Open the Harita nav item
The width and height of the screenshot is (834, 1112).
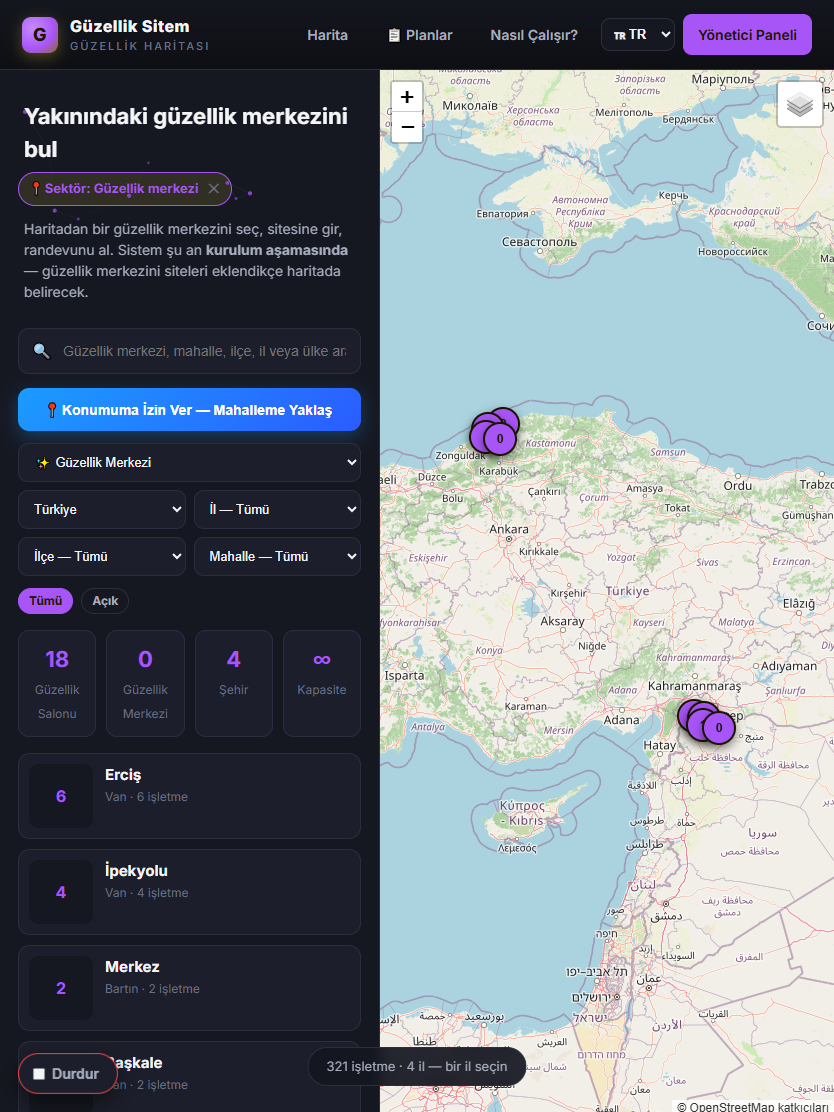tap(327, 35)
